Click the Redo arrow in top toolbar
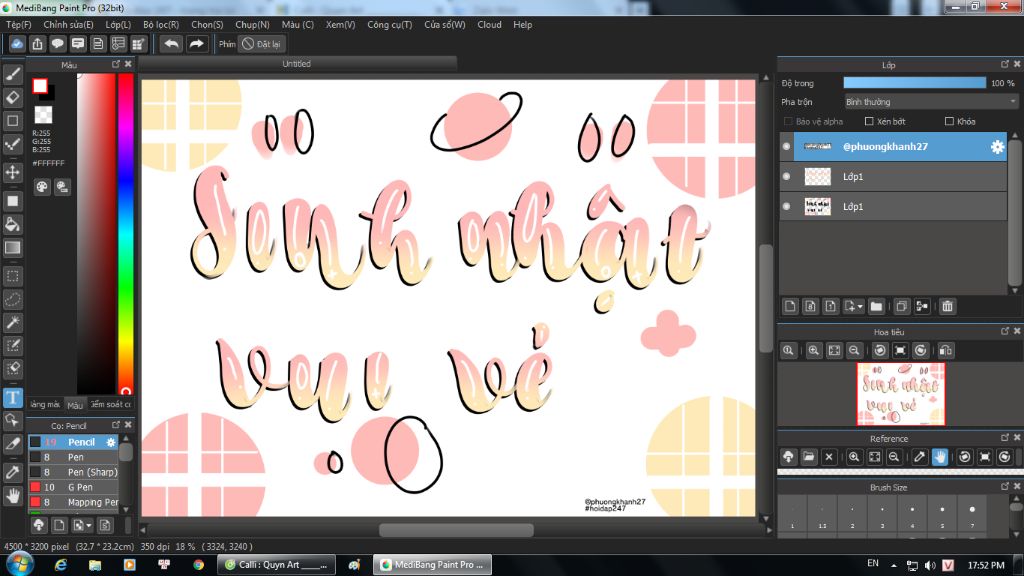1024x576 pixels. [196, 44]
